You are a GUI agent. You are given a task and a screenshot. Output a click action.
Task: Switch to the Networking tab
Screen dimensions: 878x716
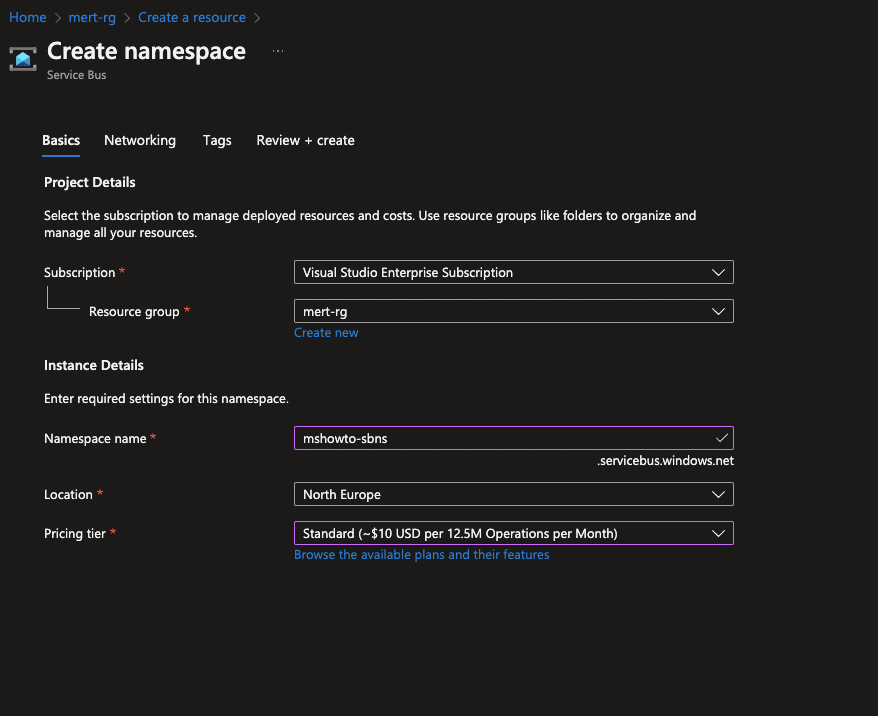pyautogui.click(x=140, y=141)
